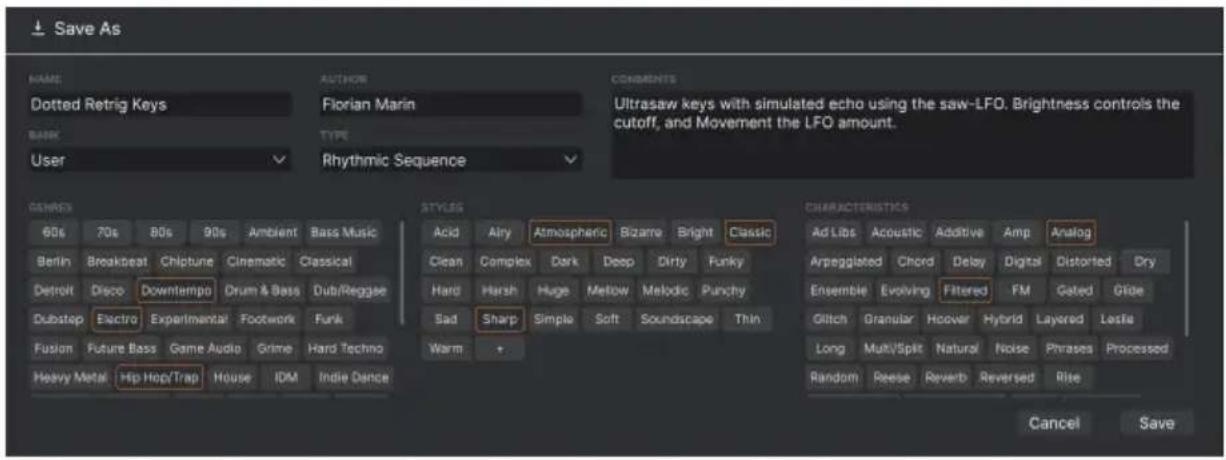Deselect the Hip Hop/Trap genre tag
The height and width of the screenshot is (460, 1226).
pyautogui.click(x=160, y=378)
